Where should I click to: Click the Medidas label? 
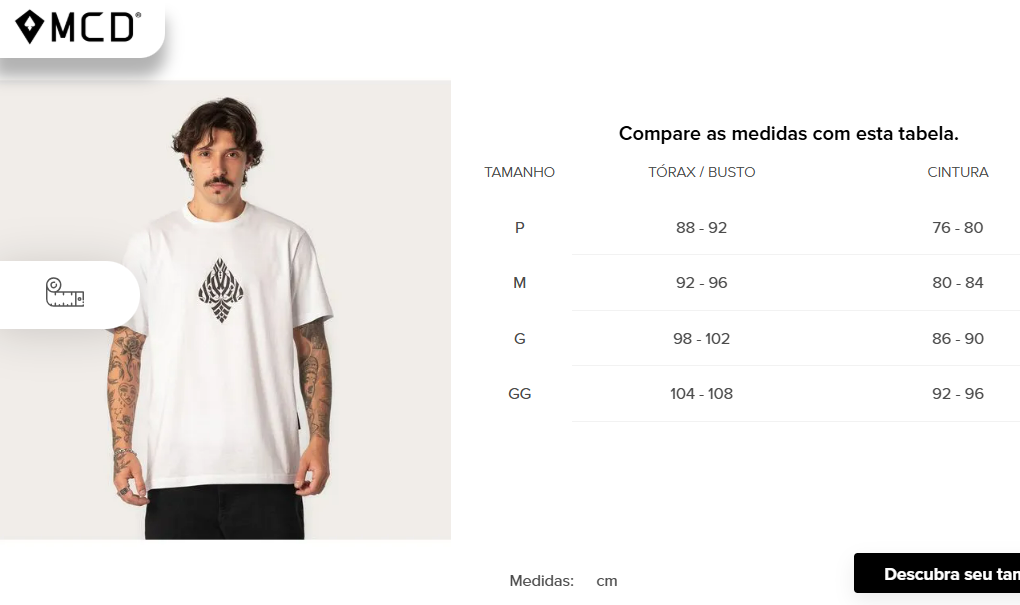coord(541,581)
